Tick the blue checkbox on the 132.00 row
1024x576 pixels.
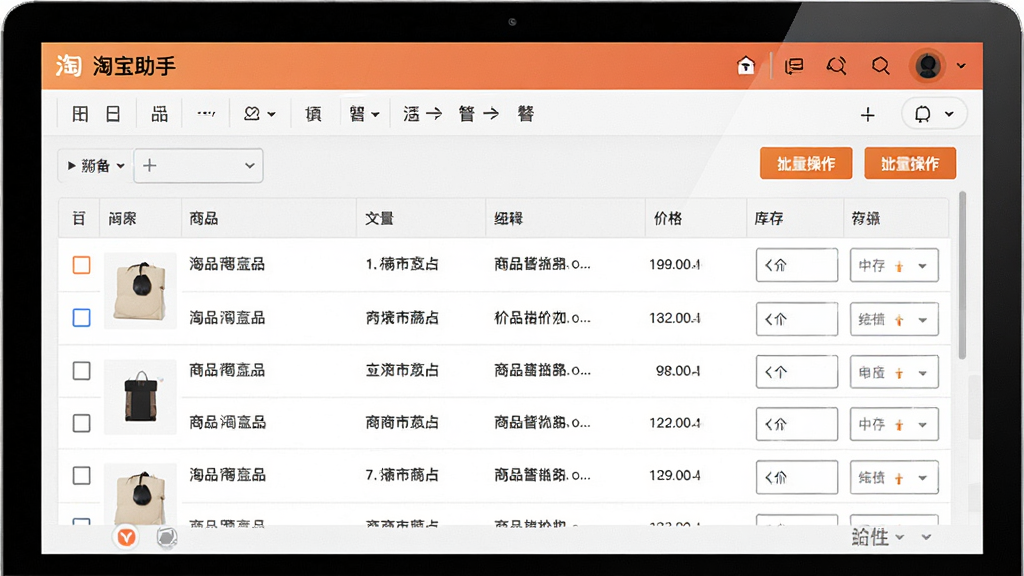82,318
